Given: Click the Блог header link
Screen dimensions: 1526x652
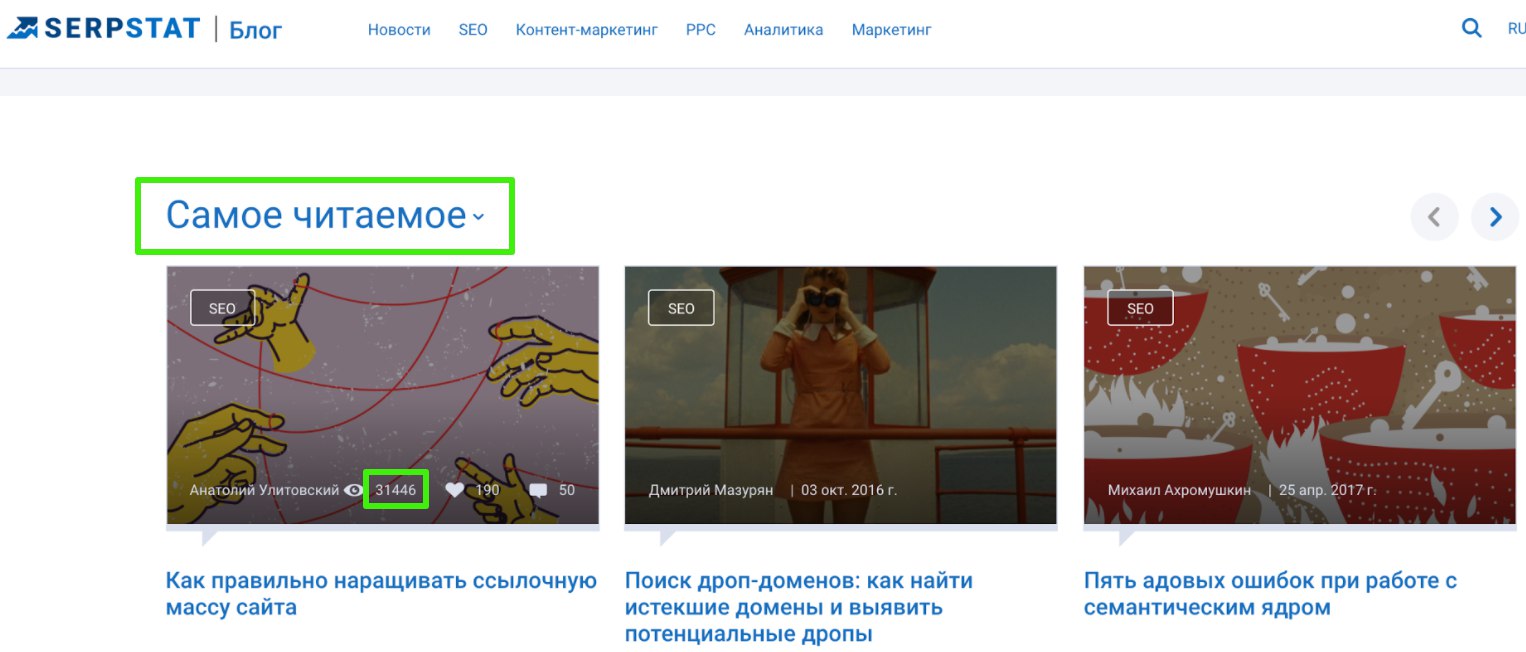Looking at the screenshot, I should point(256,30).
